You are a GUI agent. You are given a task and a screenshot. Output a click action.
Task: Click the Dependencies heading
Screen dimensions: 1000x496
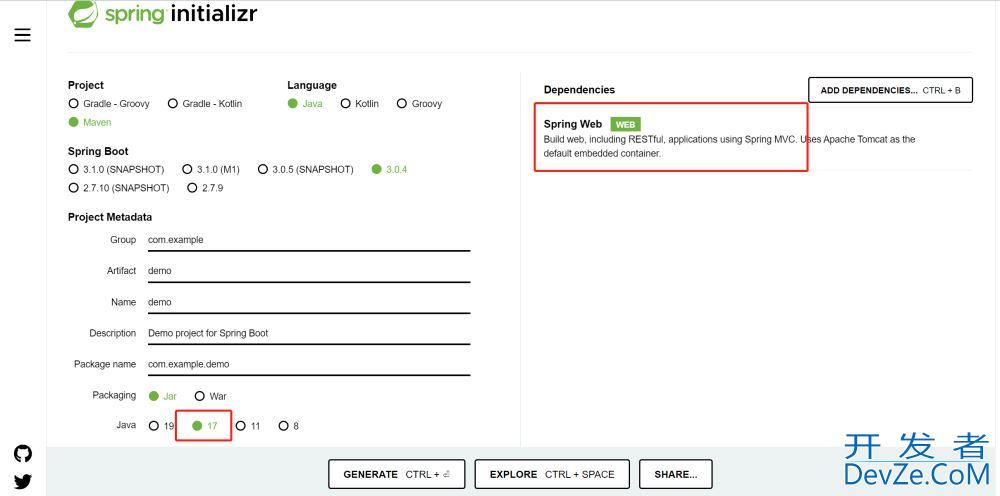pos(580,90)
